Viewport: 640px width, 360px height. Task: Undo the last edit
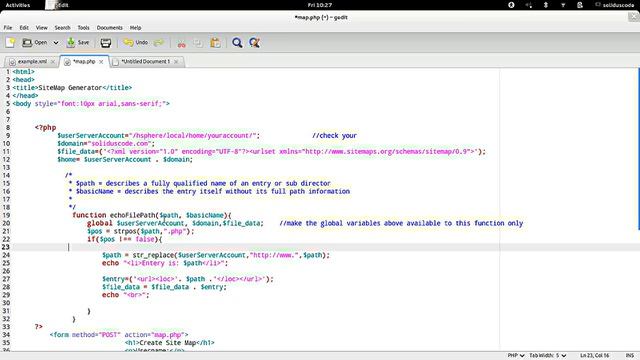(136, 42)
